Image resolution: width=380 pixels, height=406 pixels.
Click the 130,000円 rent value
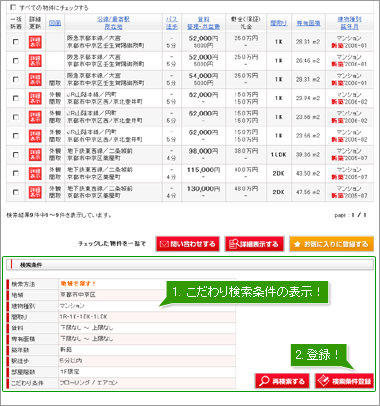[203, 189]
